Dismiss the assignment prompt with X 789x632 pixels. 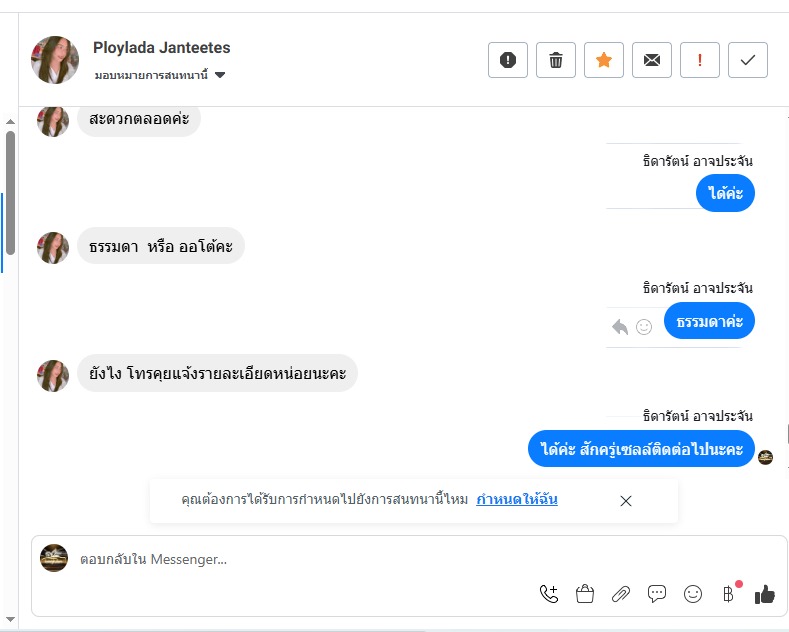pyautogui.click(x=626, y=501)
